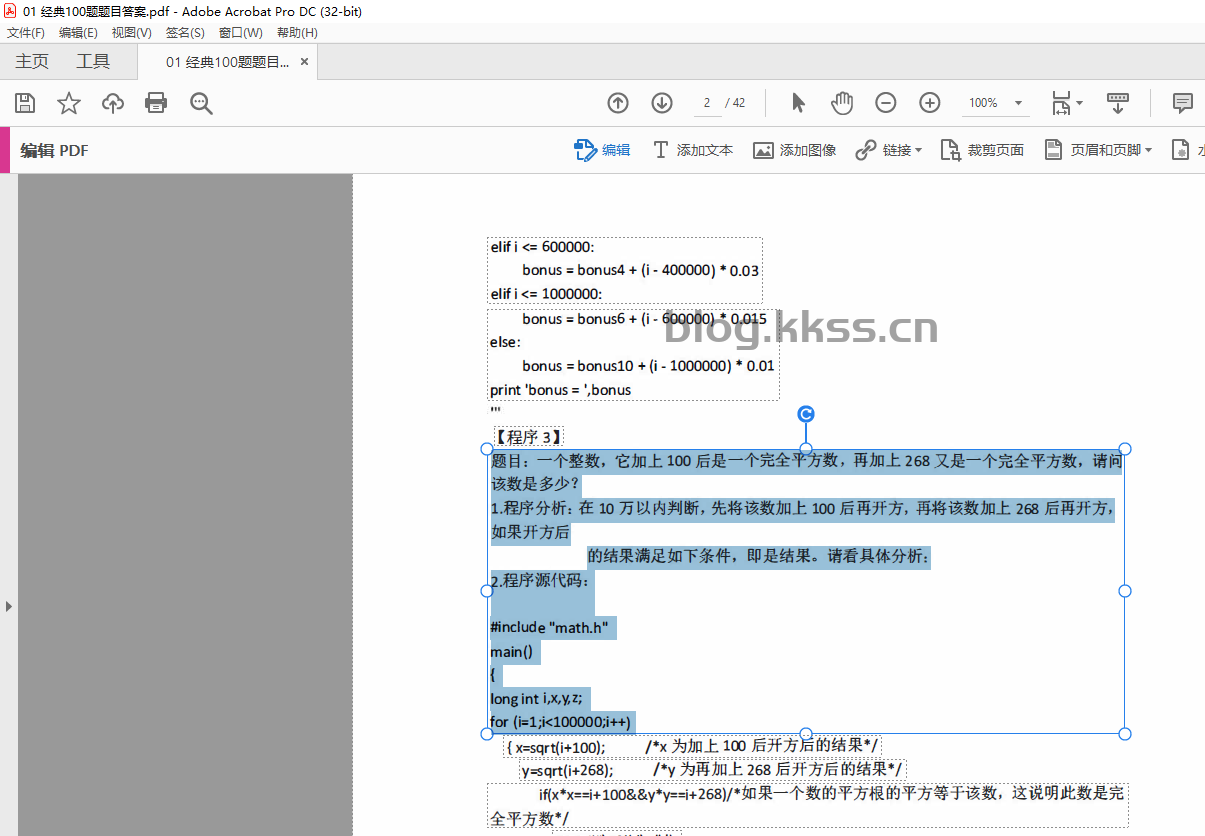Zoom in with the plus button
The image size is (1205, 836).
(x=929, y=103)
